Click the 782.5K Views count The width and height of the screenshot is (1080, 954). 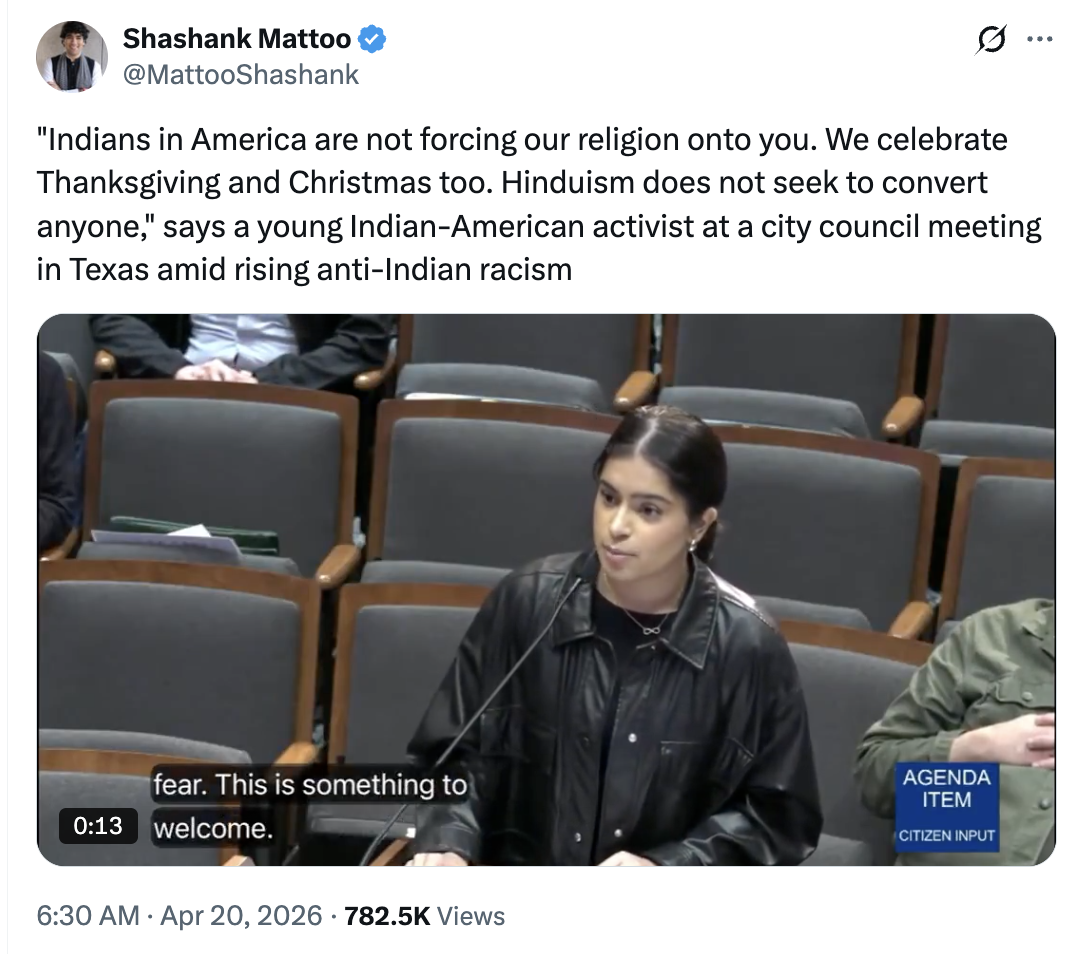coord(424,915)
